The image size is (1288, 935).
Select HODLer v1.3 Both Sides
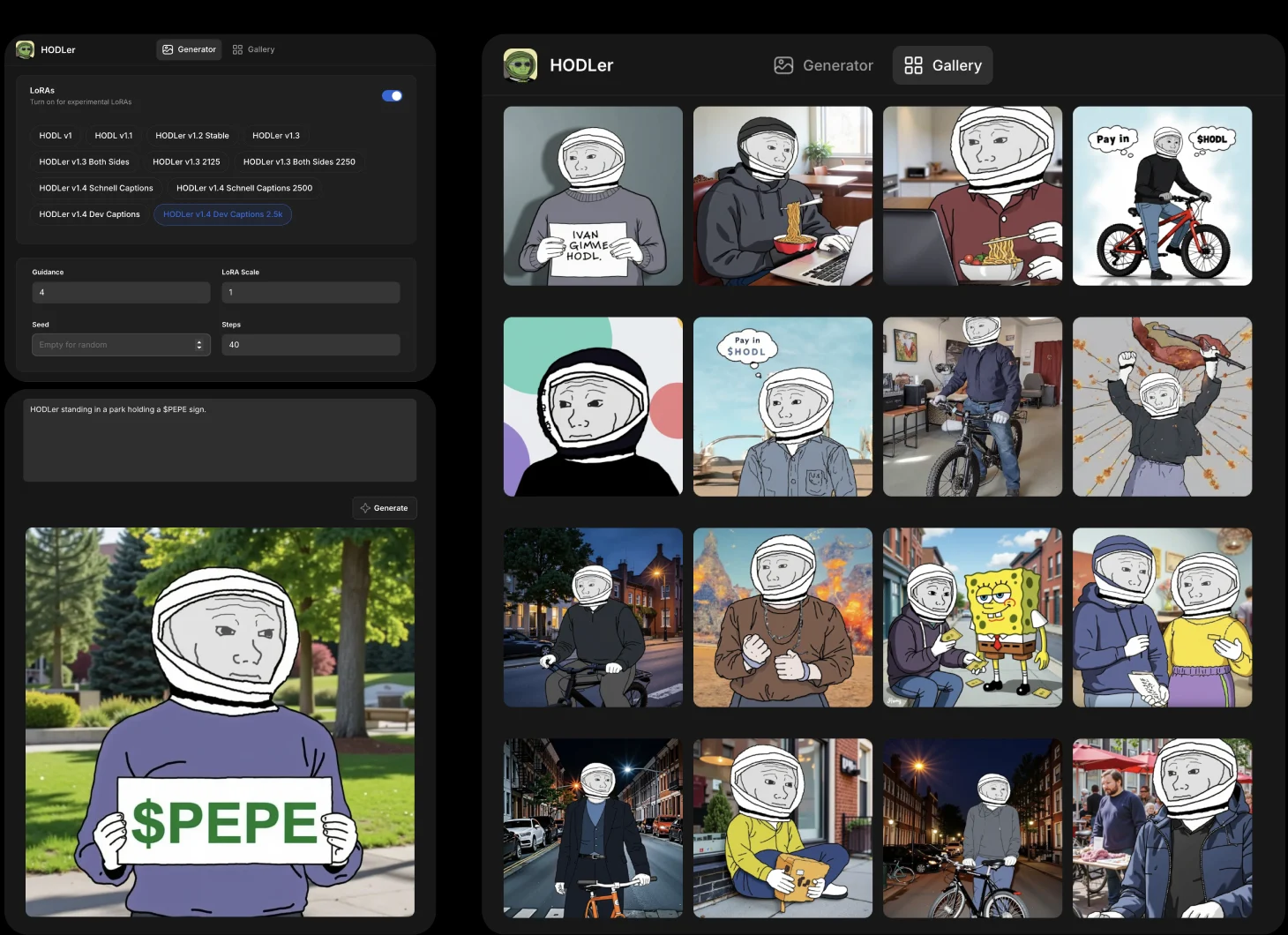(x=84, y=162)
